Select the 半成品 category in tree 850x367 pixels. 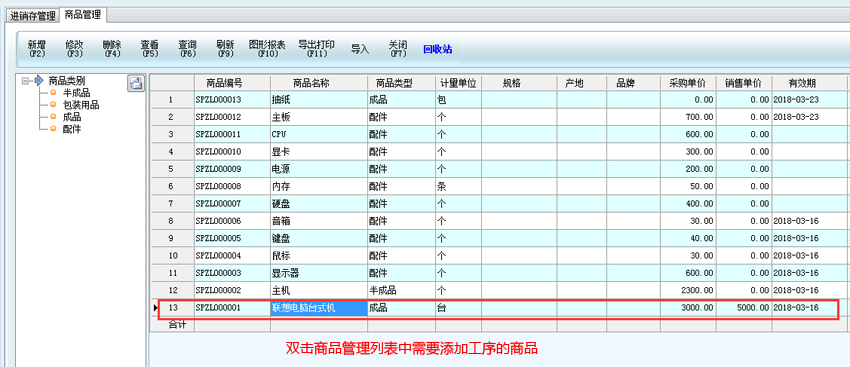click(76, 93)
